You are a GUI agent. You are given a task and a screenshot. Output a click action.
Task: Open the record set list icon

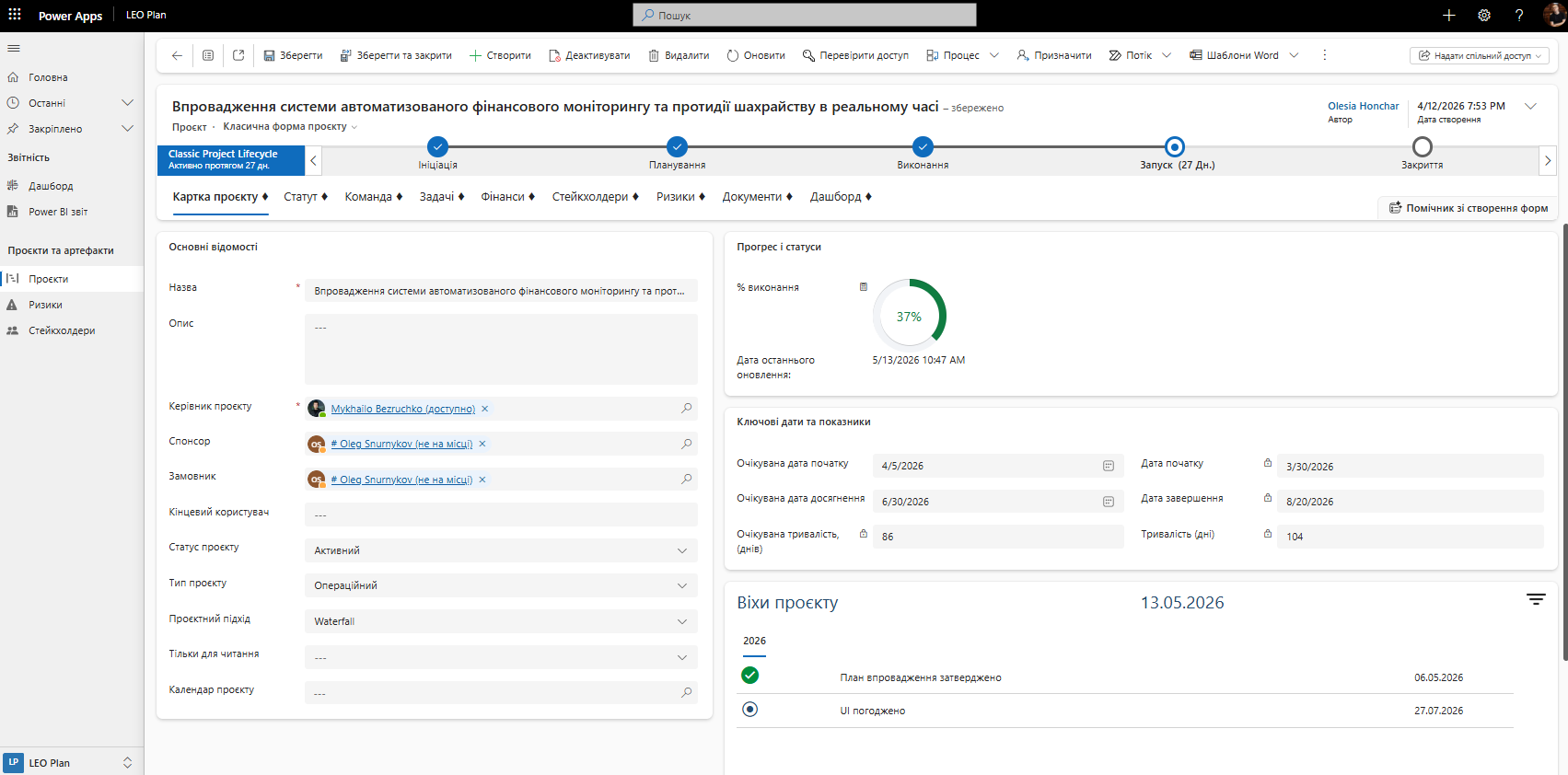(208, 55)
